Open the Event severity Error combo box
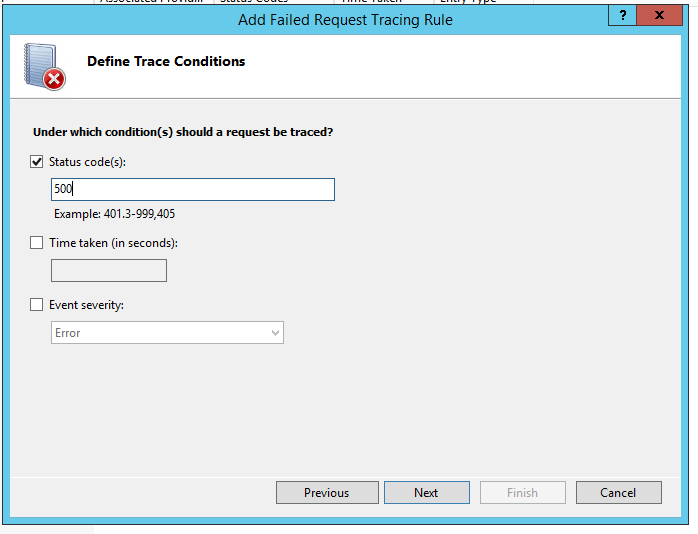698x534 pixels. pyautogui.click(x=167, y=333)
